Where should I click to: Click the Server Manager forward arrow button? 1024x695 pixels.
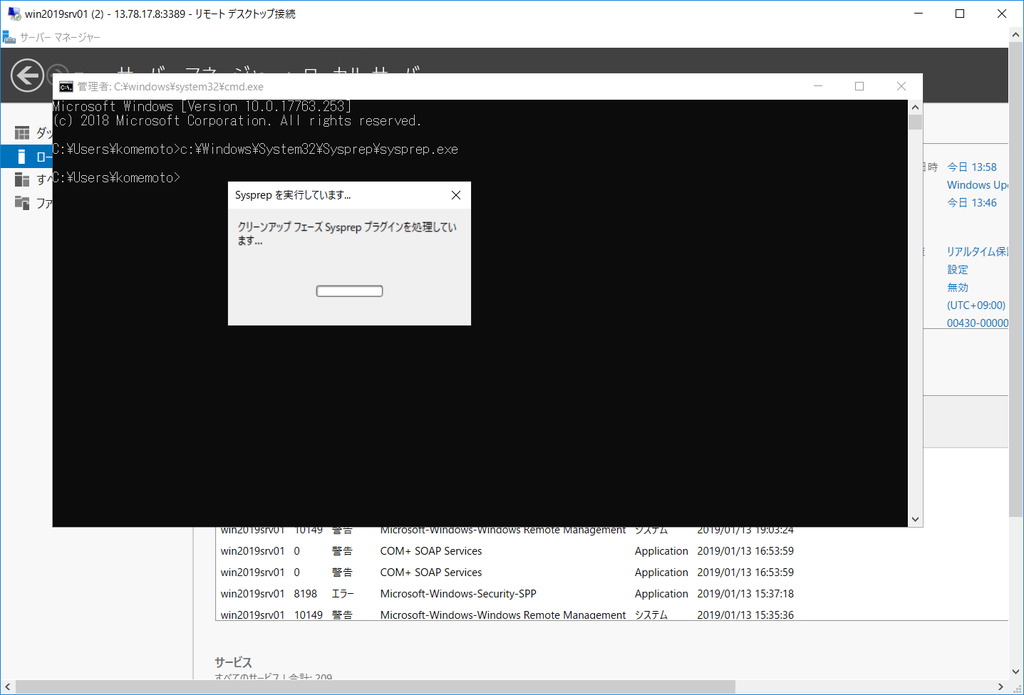coord(57,73)
